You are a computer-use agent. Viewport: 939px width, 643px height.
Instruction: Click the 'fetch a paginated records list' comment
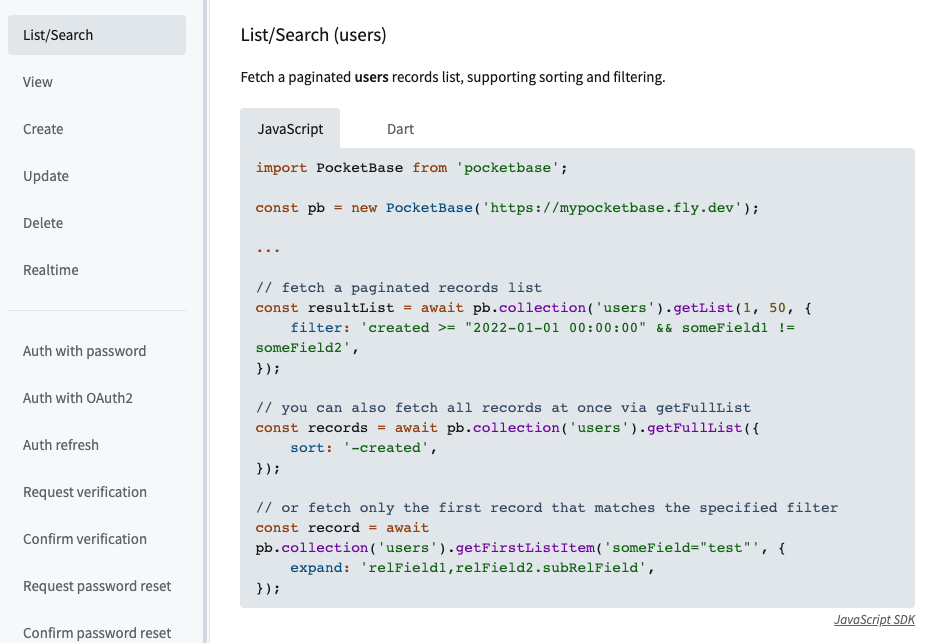pos(398,288)
